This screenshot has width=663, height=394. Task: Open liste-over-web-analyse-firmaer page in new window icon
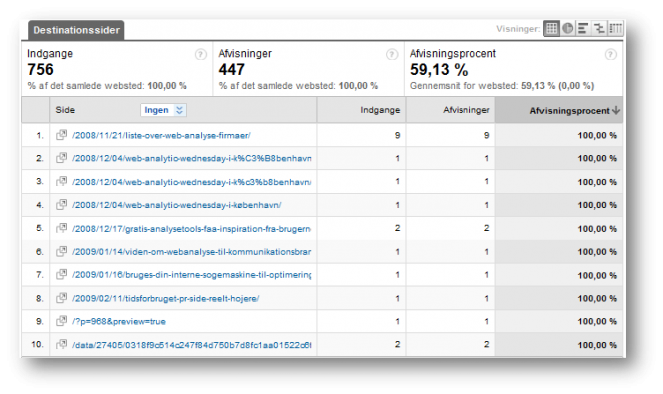pyautogui.click(x=62, y=135)
